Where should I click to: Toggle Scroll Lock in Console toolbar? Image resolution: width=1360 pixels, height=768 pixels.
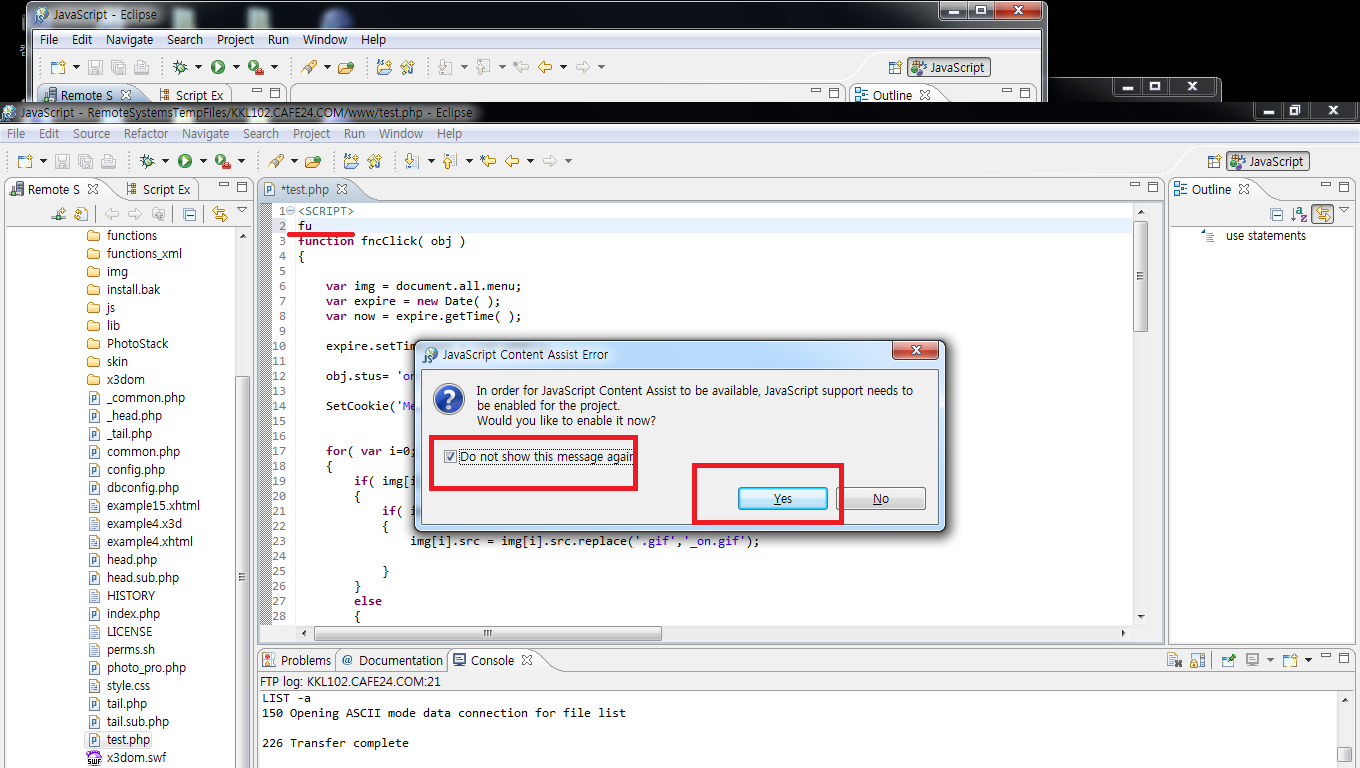pyautogui.click(x=1199, y=661)
